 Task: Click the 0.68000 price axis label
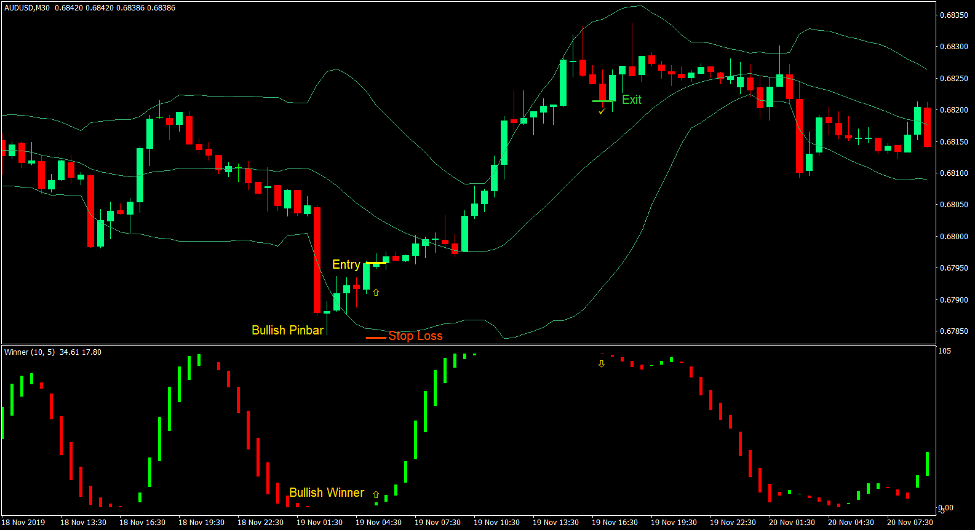[x=953, y=237]
